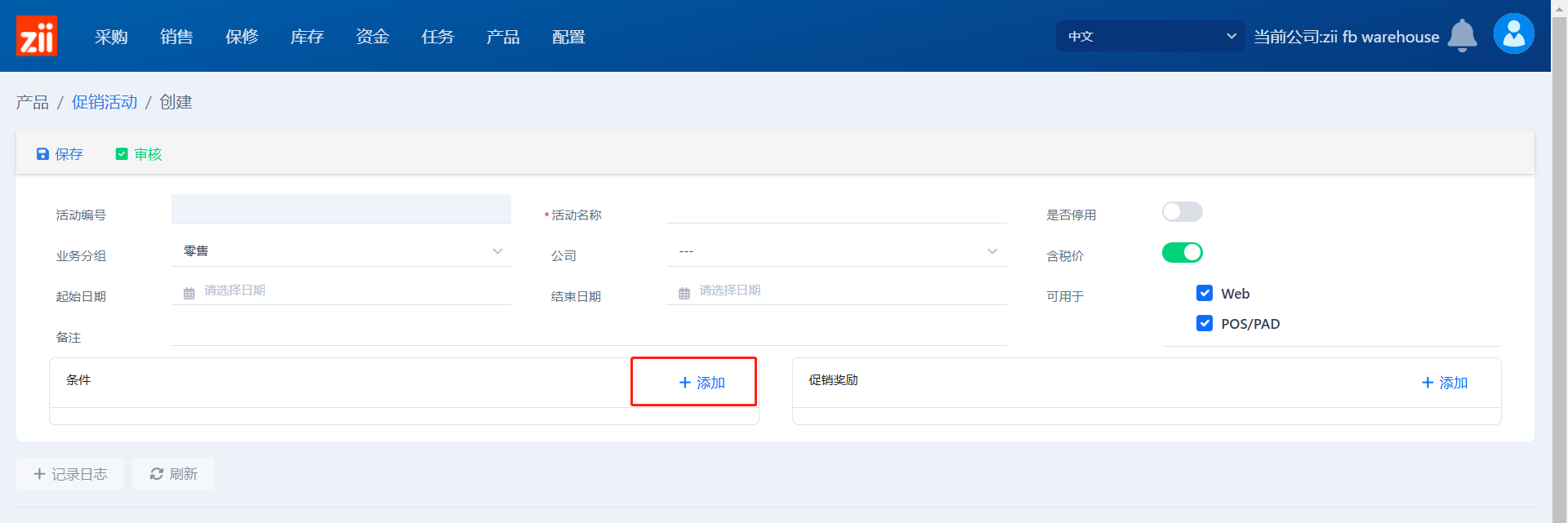Open the 采购 menu
1568x523 pixels.
[111, 37]
